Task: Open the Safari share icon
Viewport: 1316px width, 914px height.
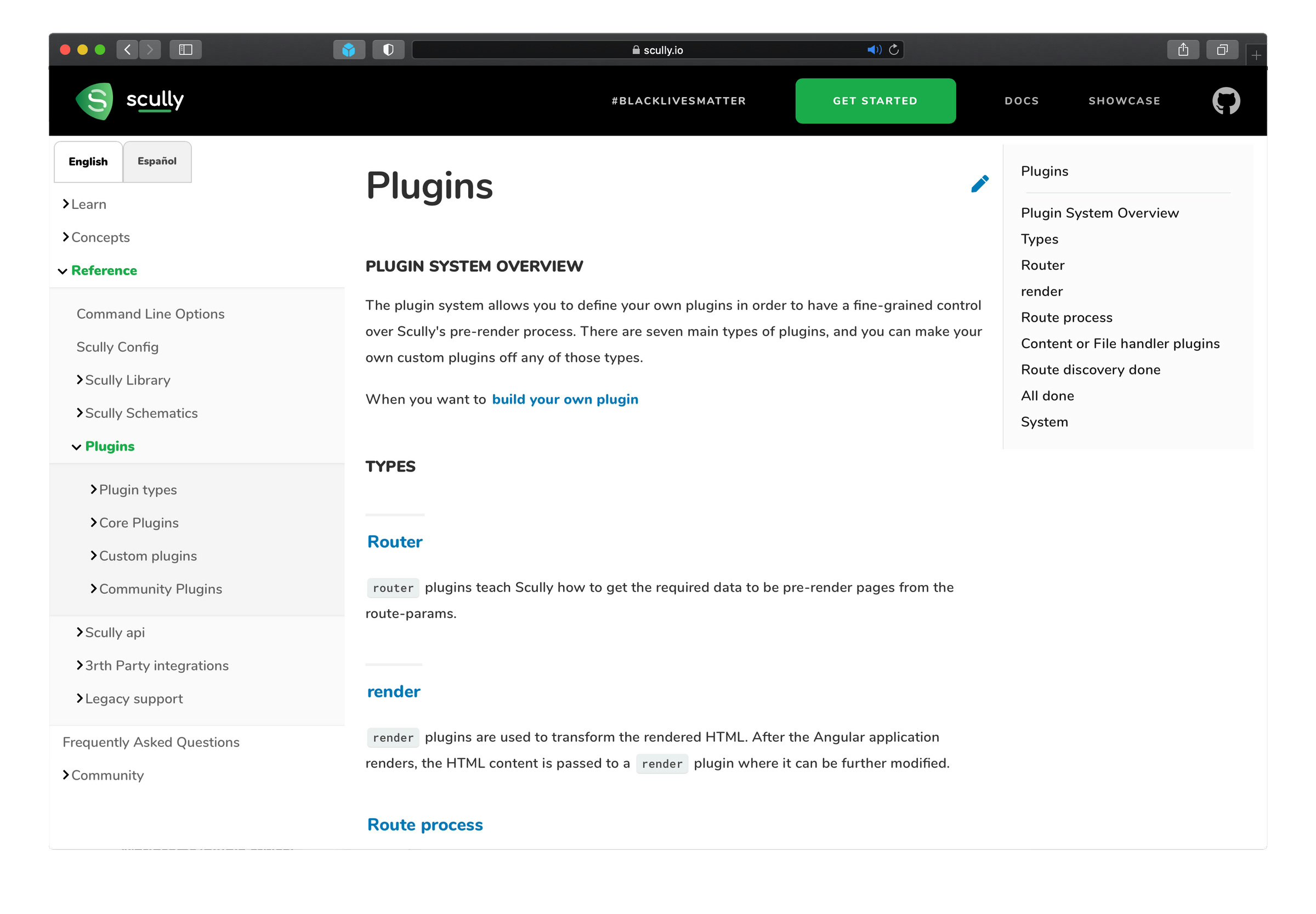Action: pos(1183,50)
